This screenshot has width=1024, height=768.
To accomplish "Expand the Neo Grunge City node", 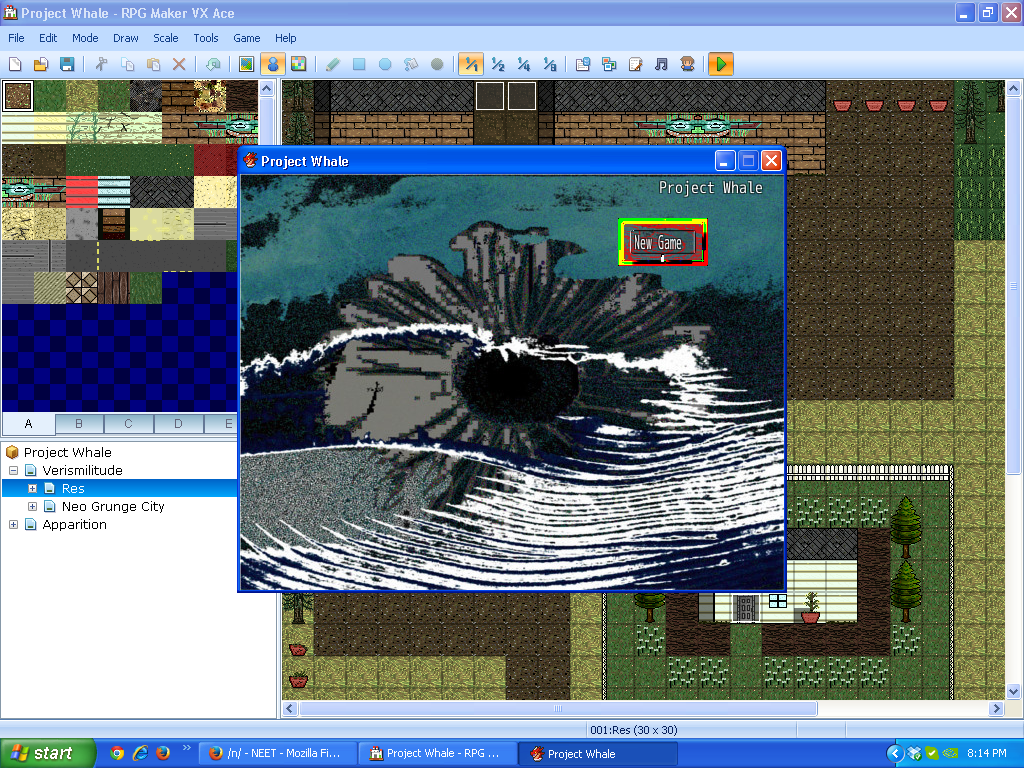I will pyautogui.click(x=32, y=506).
